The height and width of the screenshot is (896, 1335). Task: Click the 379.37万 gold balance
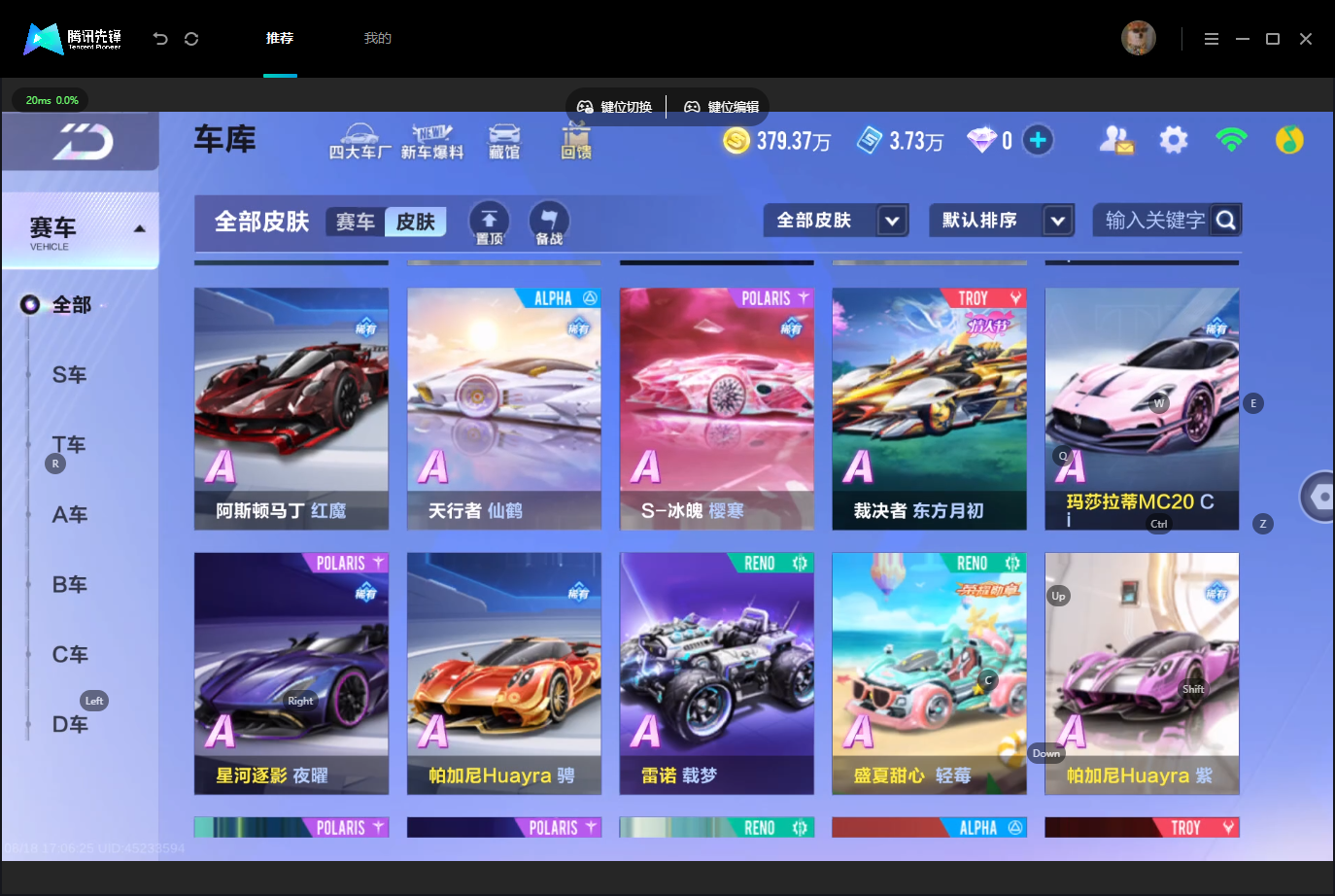pos(794,142)
